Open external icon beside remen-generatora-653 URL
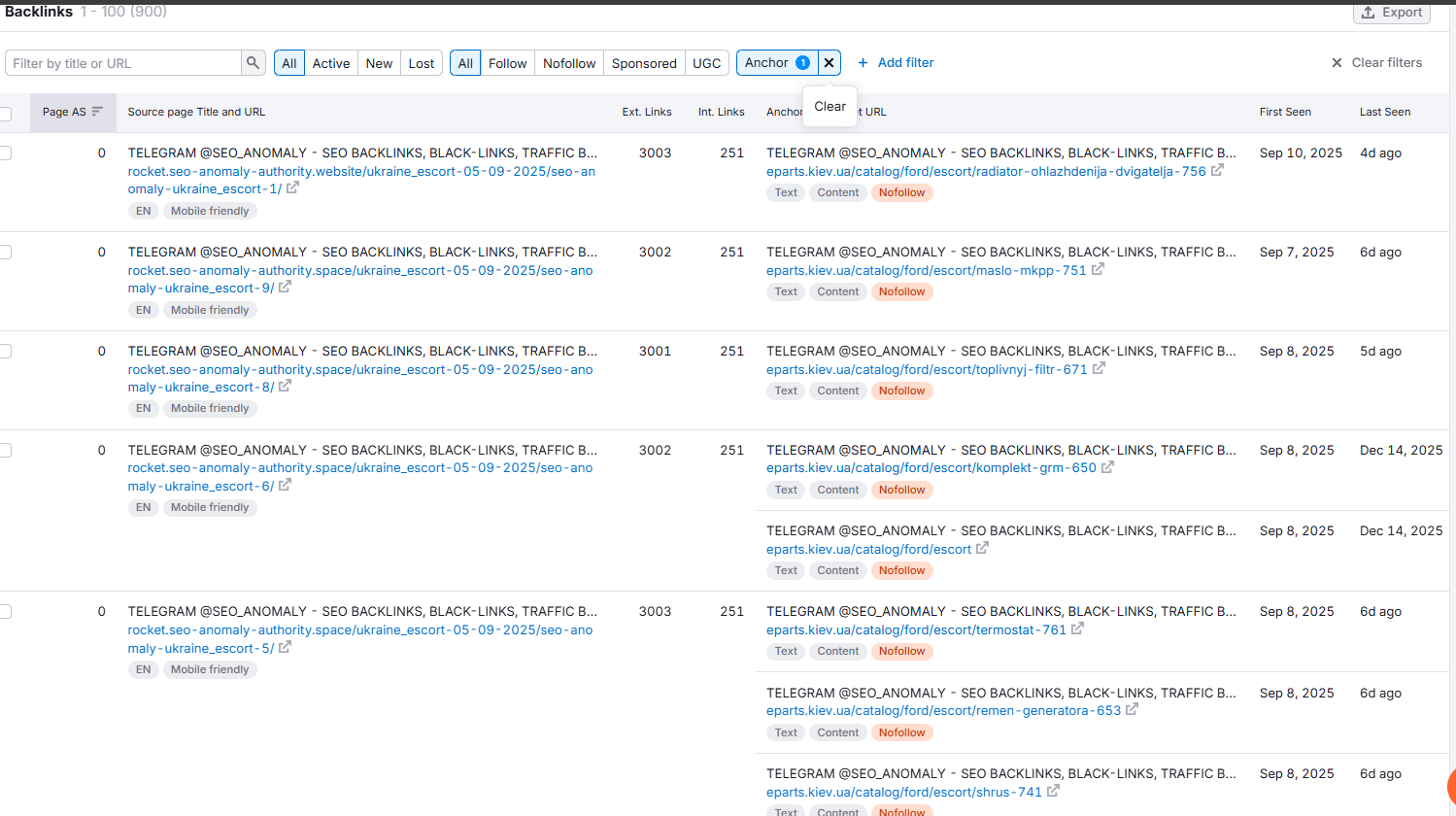Viewport: 1456px width, 816px height. point(1132,710)
